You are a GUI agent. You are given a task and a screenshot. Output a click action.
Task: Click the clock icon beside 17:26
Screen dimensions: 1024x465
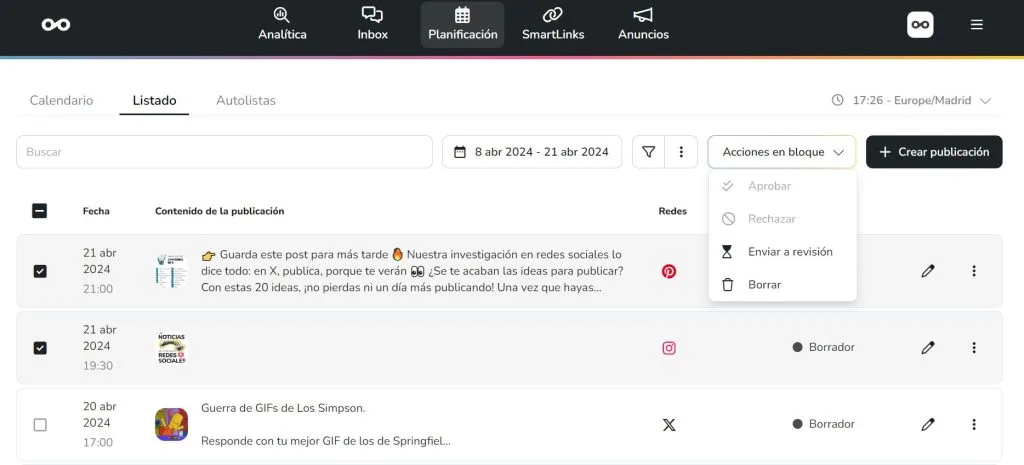click(837, 101)
